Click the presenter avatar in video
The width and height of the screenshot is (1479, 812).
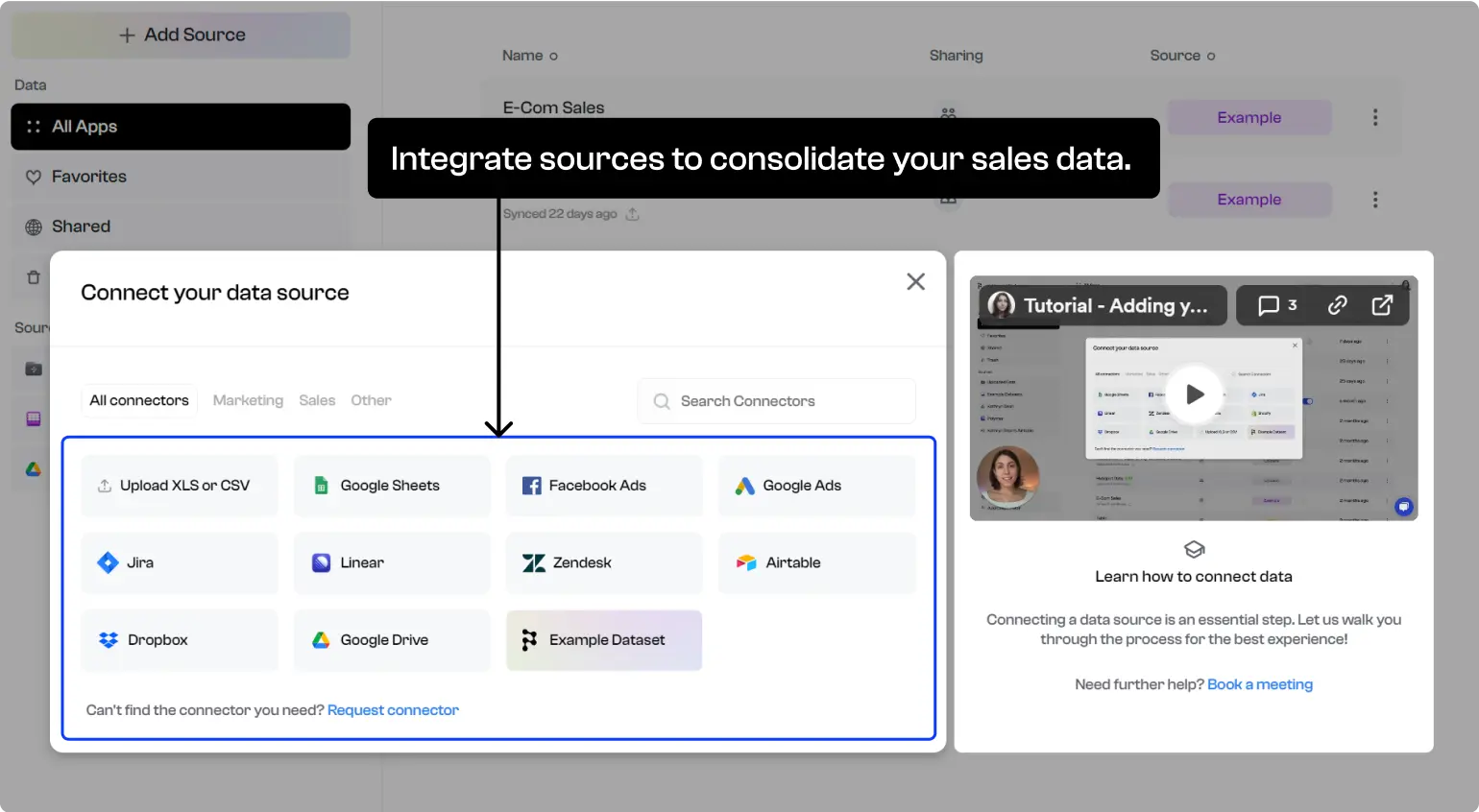point(1008,477)
